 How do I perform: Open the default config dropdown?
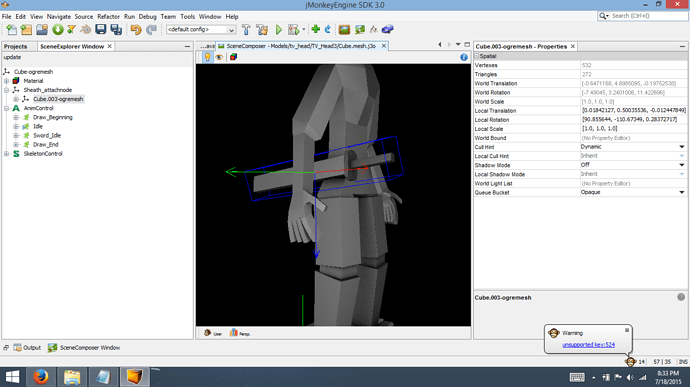coord(201,29)
